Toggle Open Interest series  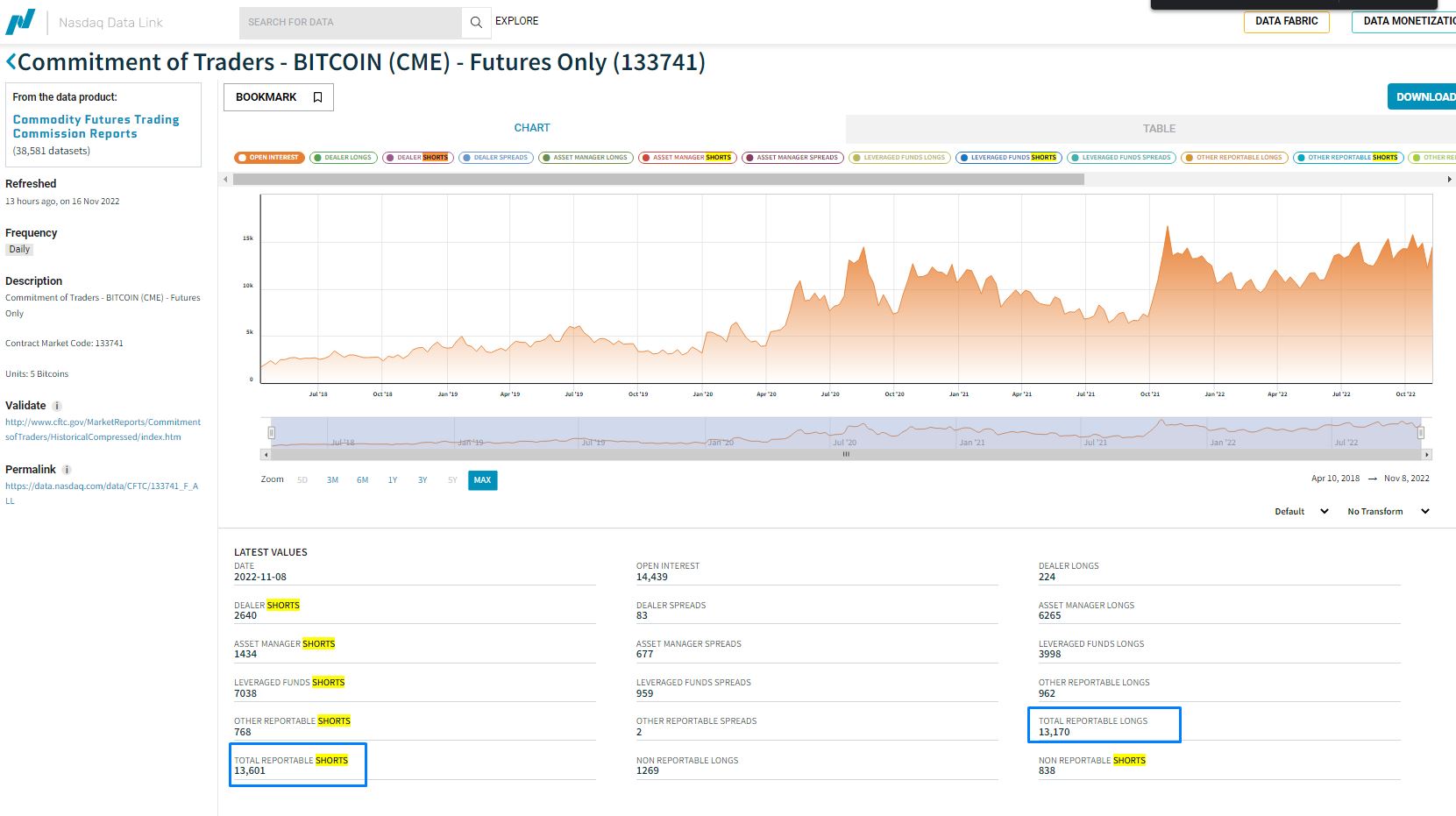pyautogui.click(x=269, y=158)
